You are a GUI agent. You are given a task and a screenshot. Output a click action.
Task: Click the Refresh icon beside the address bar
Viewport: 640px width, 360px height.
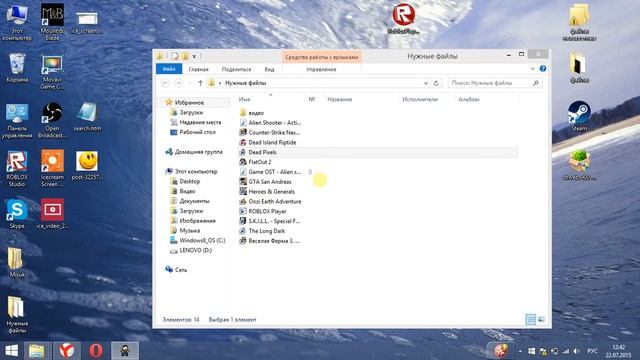pyautogui.click(x=436, y=83)
